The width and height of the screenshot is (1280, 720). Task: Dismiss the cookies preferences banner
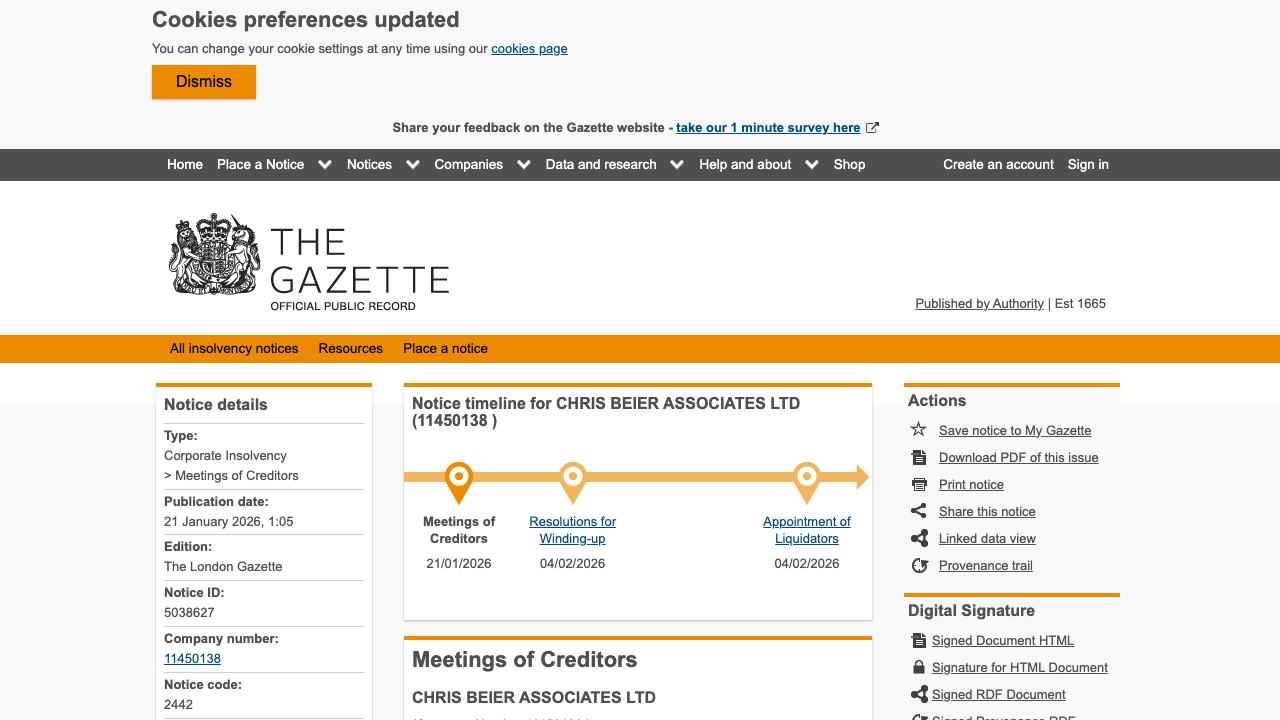click(204, 82)
